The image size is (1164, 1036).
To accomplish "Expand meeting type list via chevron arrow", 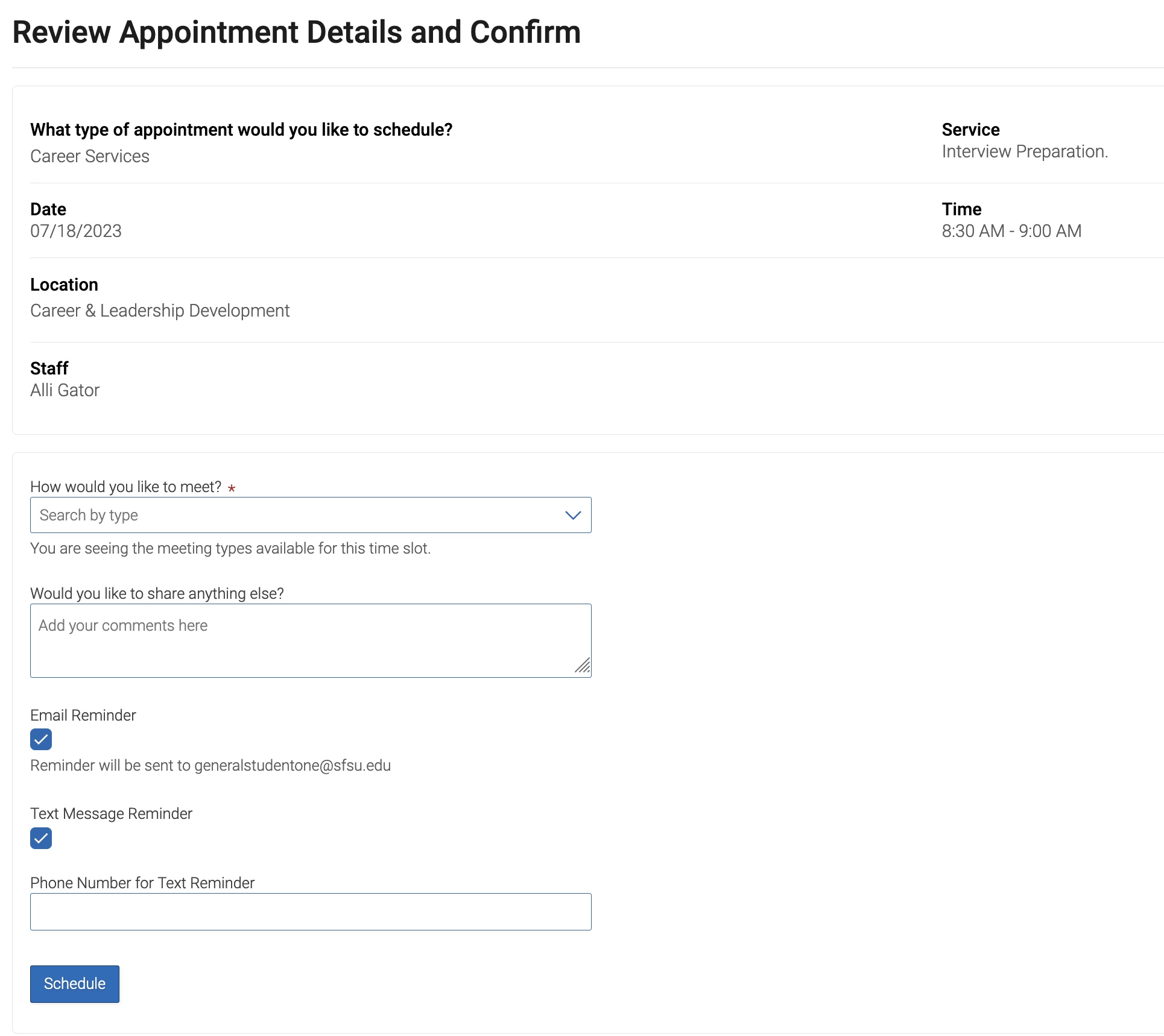I will click(x=572, y=516).
